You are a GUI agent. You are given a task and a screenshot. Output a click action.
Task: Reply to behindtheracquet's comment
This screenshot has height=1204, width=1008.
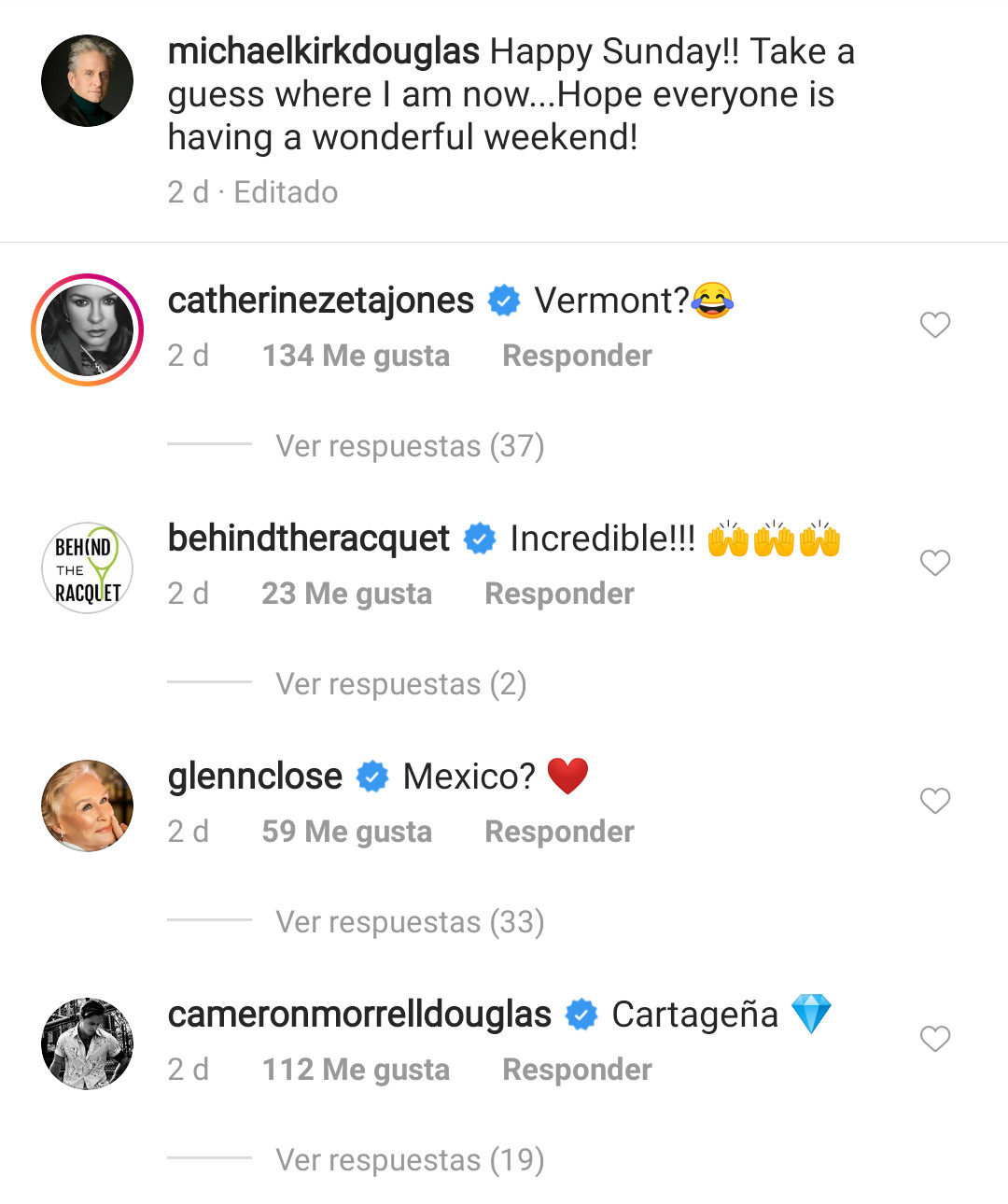click(559, 594)
